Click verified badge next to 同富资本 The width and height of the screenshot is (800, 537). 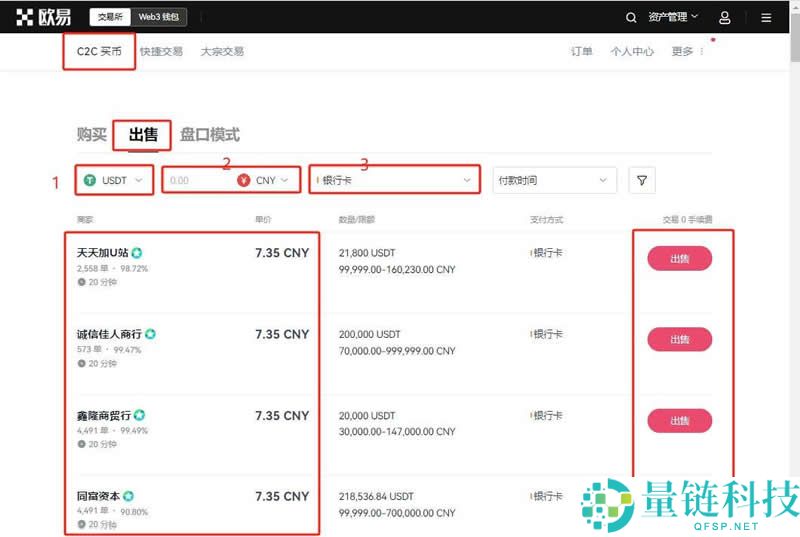pos(129,496)
